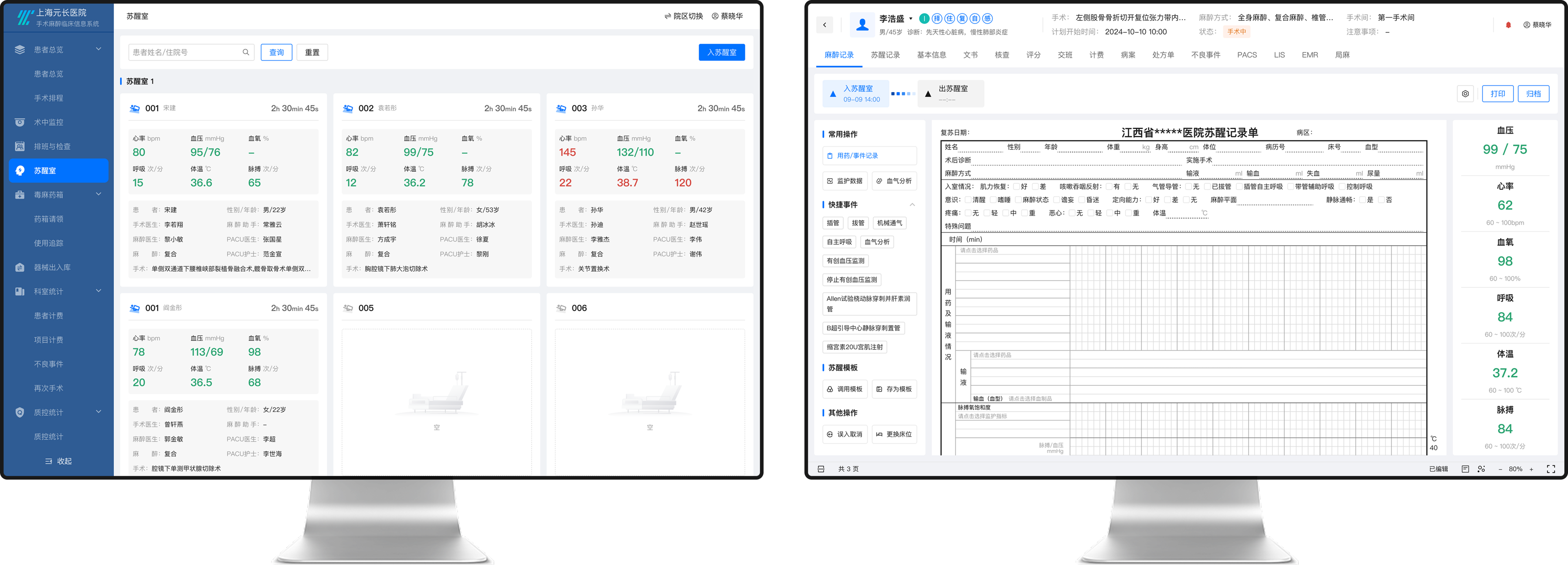This screenshot has height=565, width=1568.
Task: Enter fullscreen using the bottom-right icon
Action: coord(1550,469)
